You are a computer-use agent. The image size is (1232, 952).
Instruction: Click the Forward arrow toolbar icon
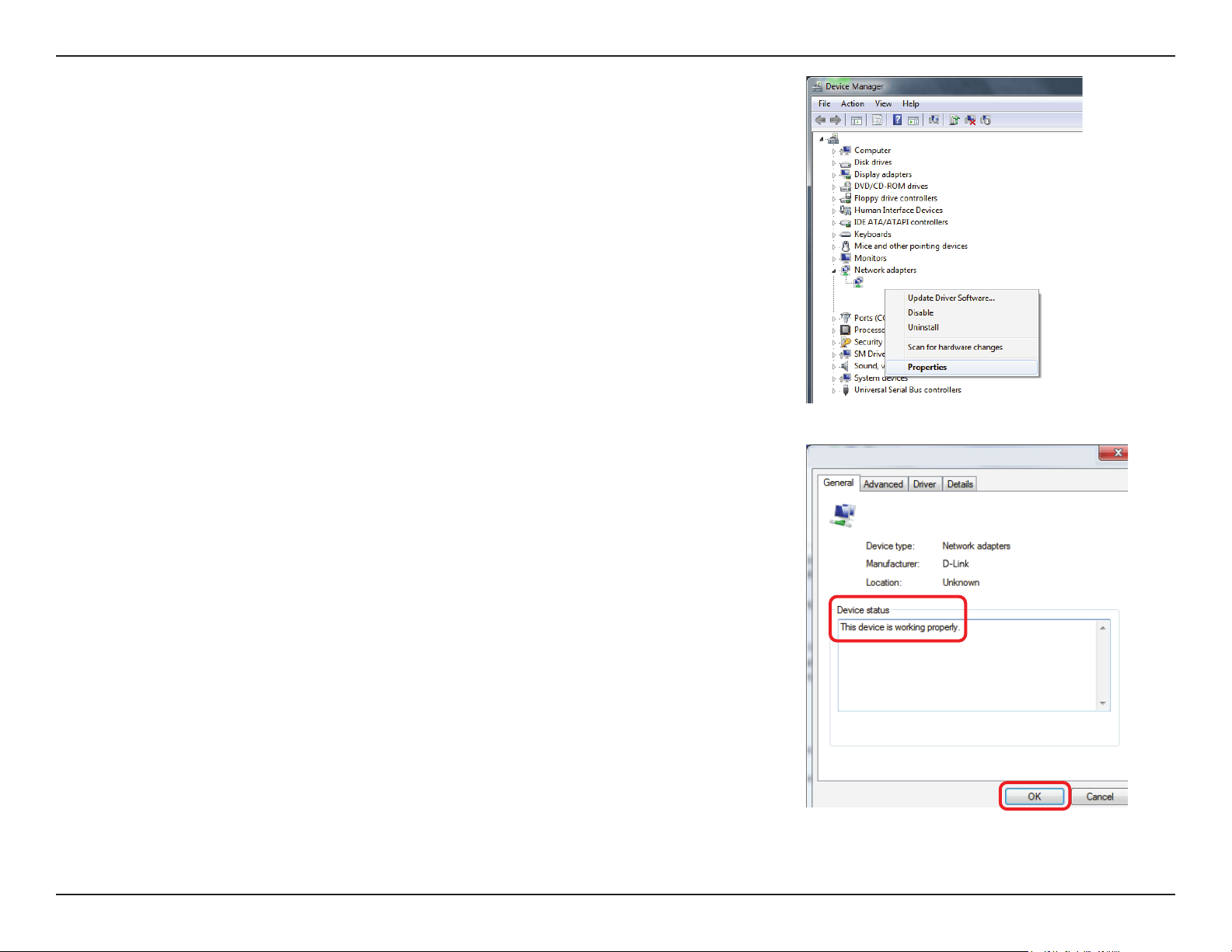(836, 120)
